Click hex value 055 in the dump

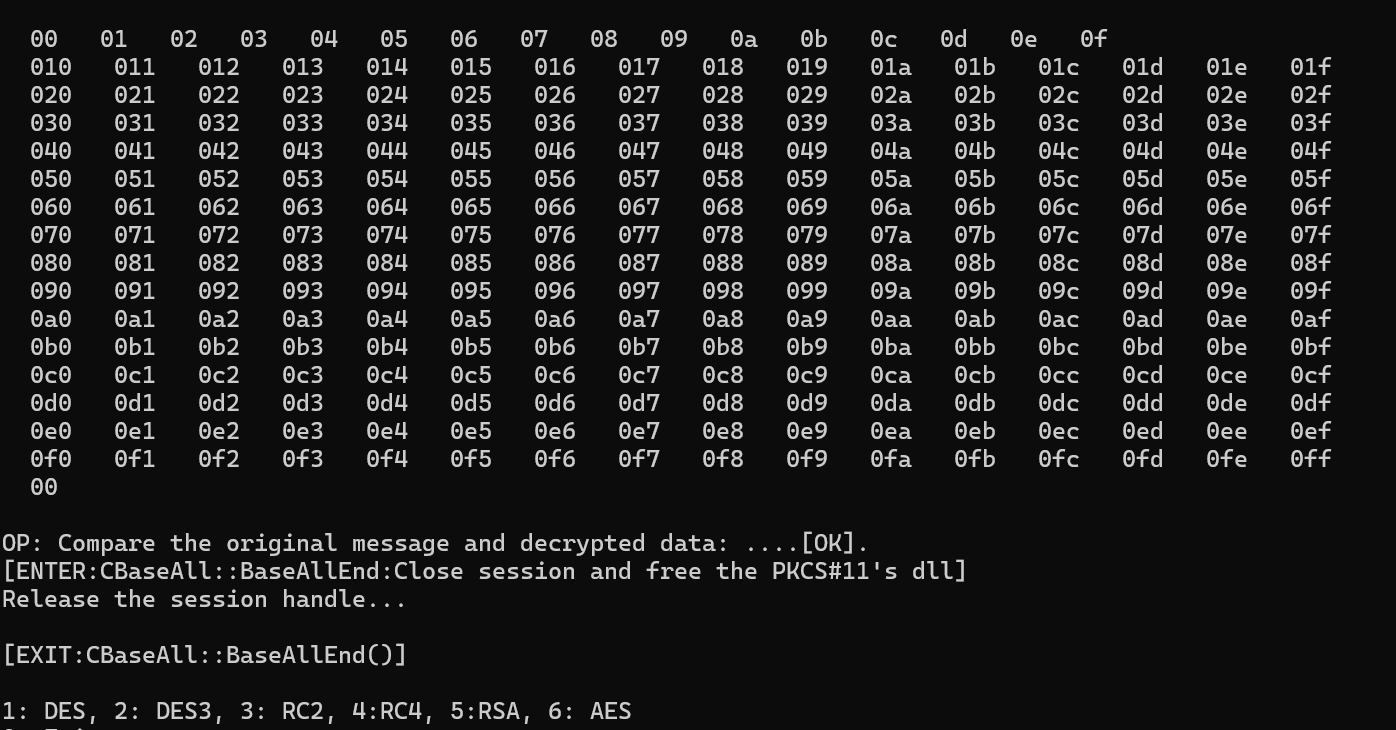tap(470, 179)
